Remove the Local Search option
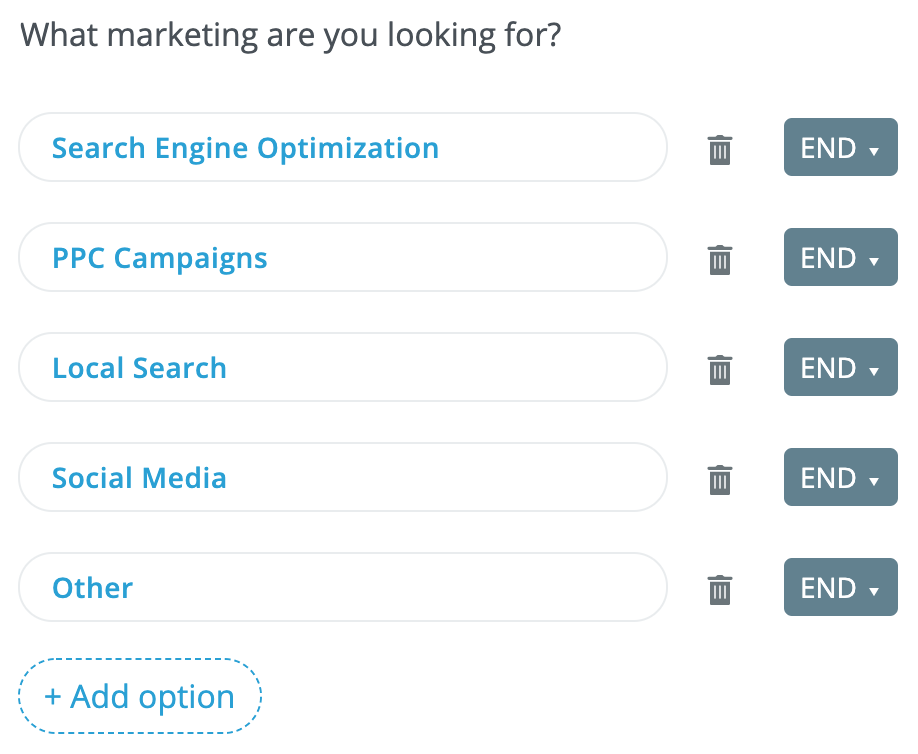918x754 pixels. pos(720,370)
